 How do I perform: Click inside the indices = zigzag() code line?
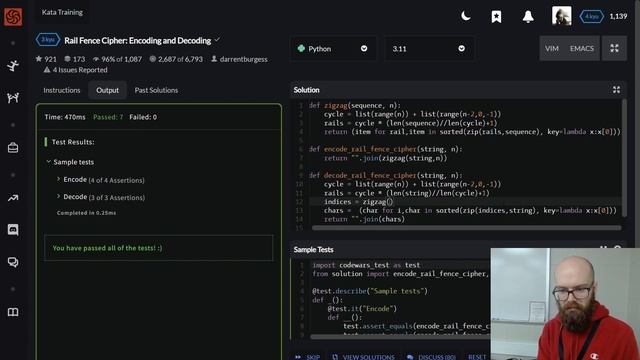pyautogui.click(x=465, y=202)
